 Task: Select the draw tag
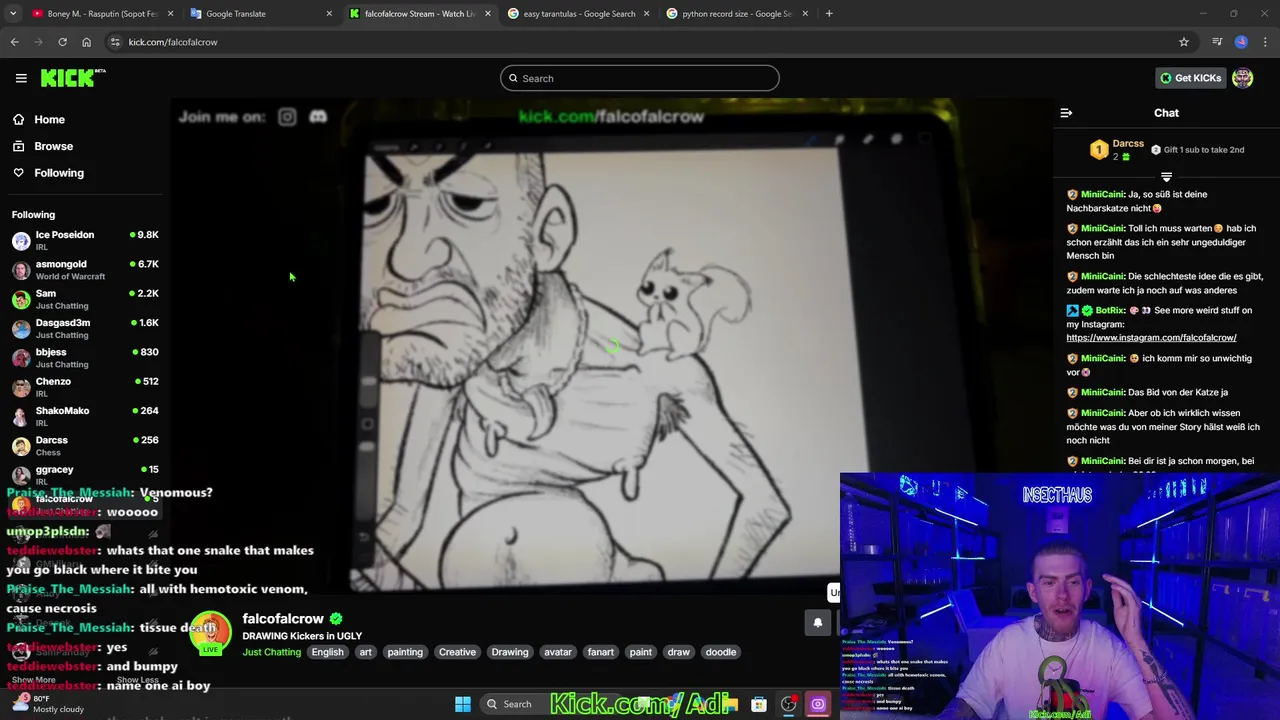tap(679, 652)
